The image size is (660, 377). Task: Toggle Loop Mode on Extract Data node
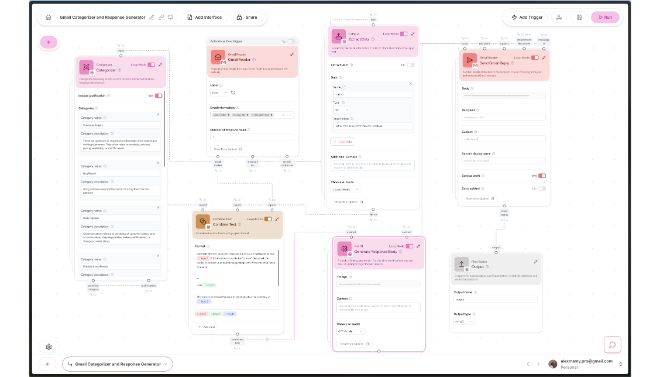404,34
